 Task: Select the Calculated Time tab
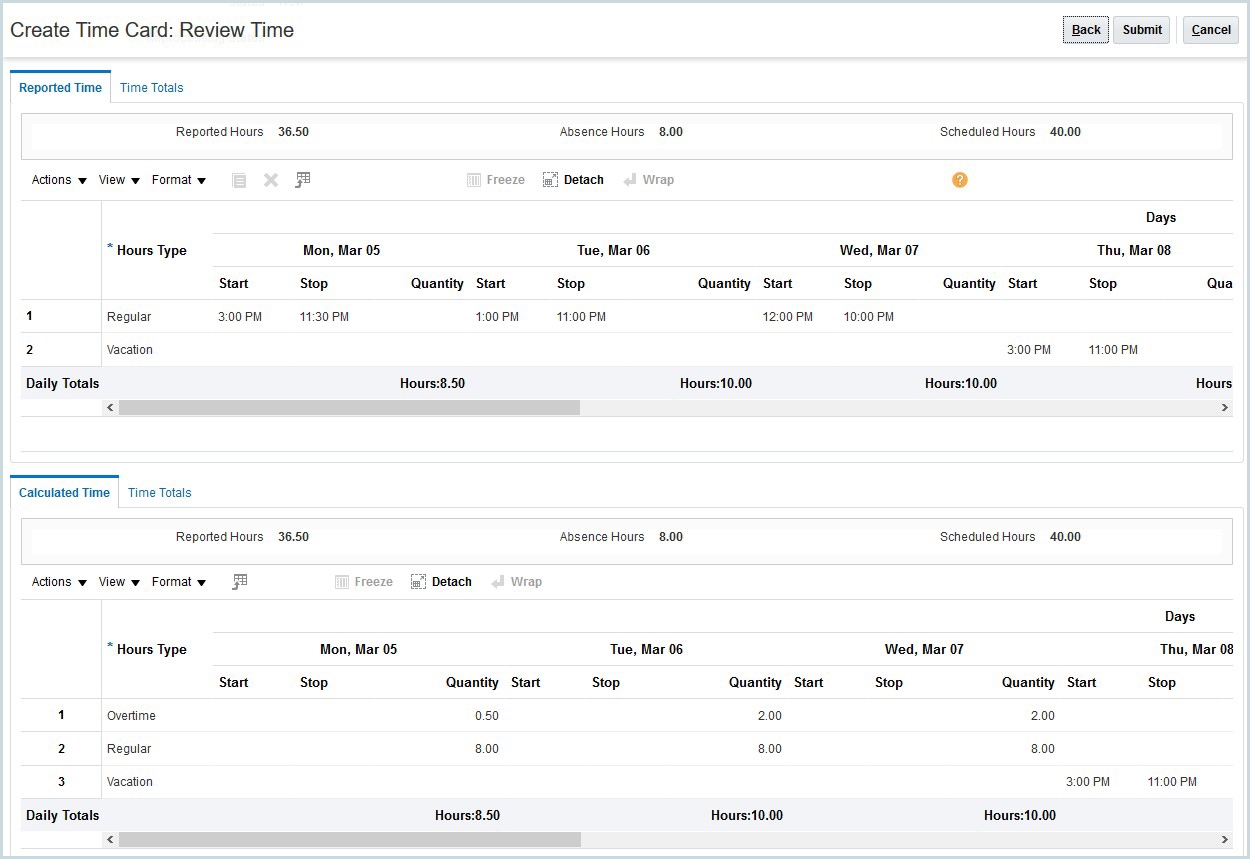(x=64, y=492)
